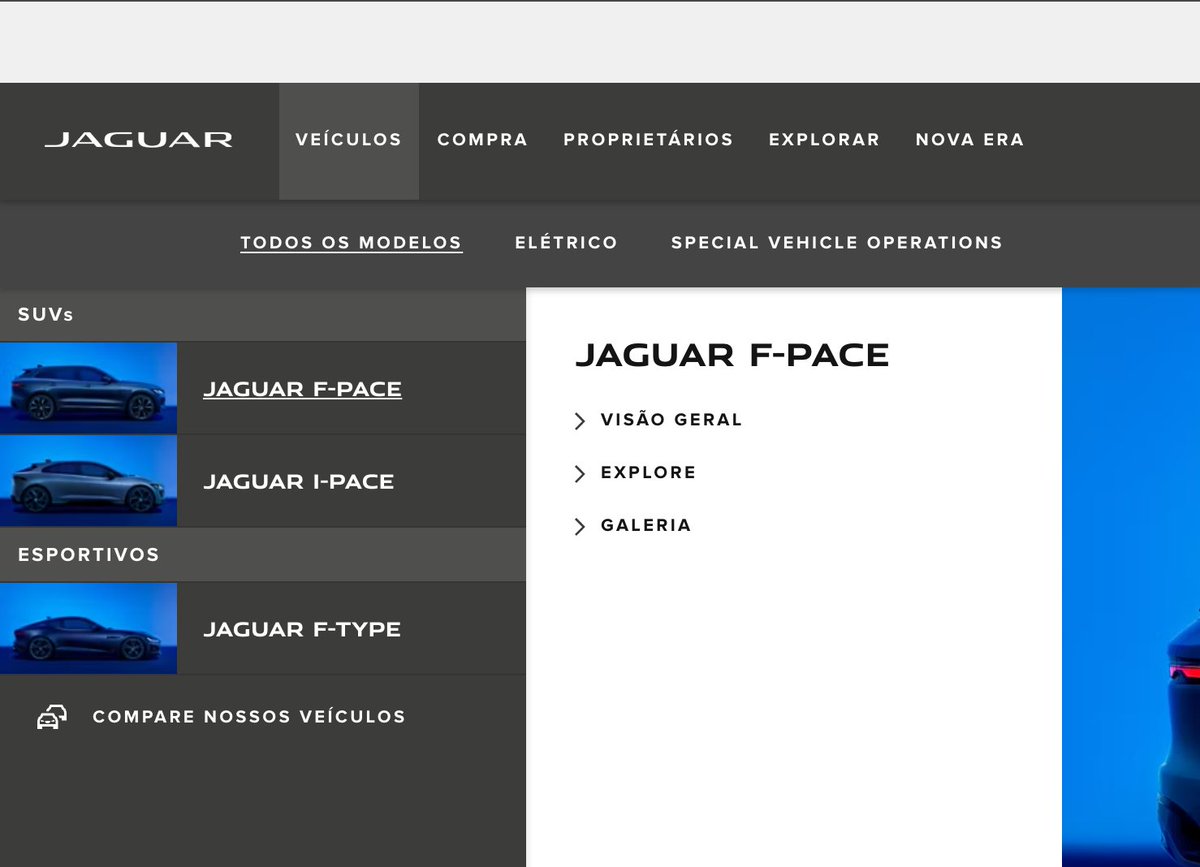Open the F-PACE Galeria link
The width and height of the screenshot is (1200, 867).
(646, 525)
